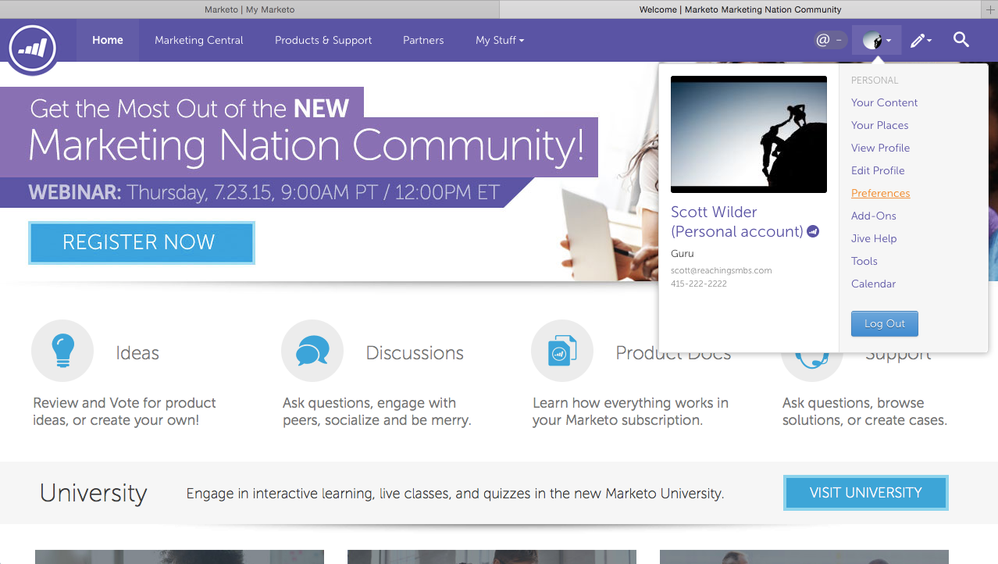Click Edit Profile link
Viewport: 998px width, 564px height.
pos(878,171)
